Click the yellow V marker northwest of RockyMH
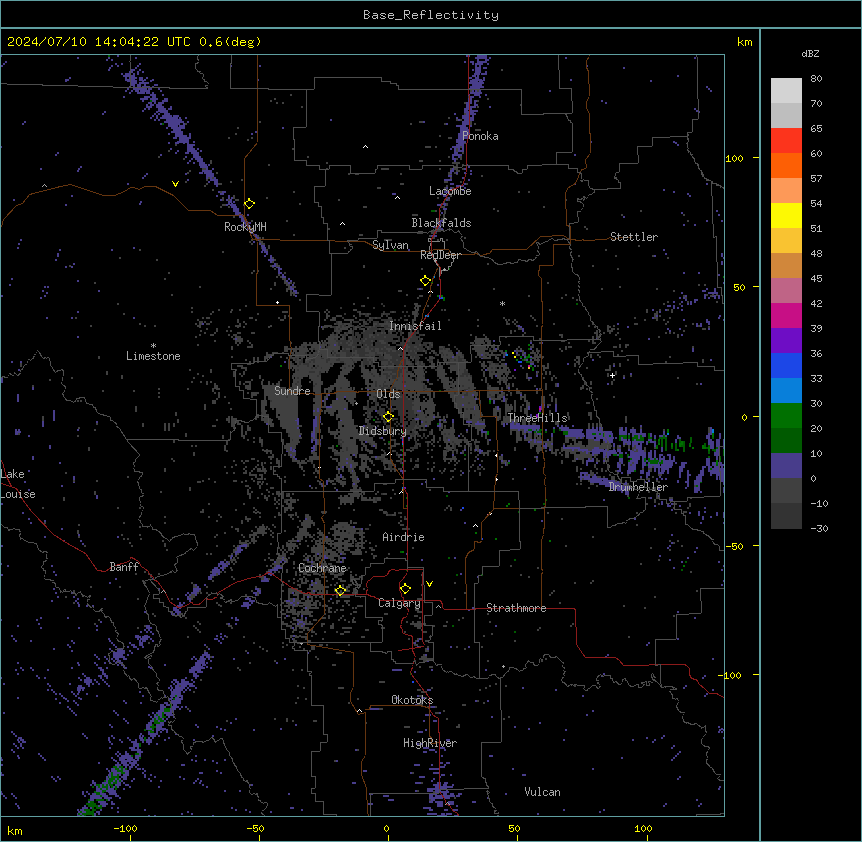Image resolution: width=862 pixels, height=842 pixels. (x=175, y=184)
